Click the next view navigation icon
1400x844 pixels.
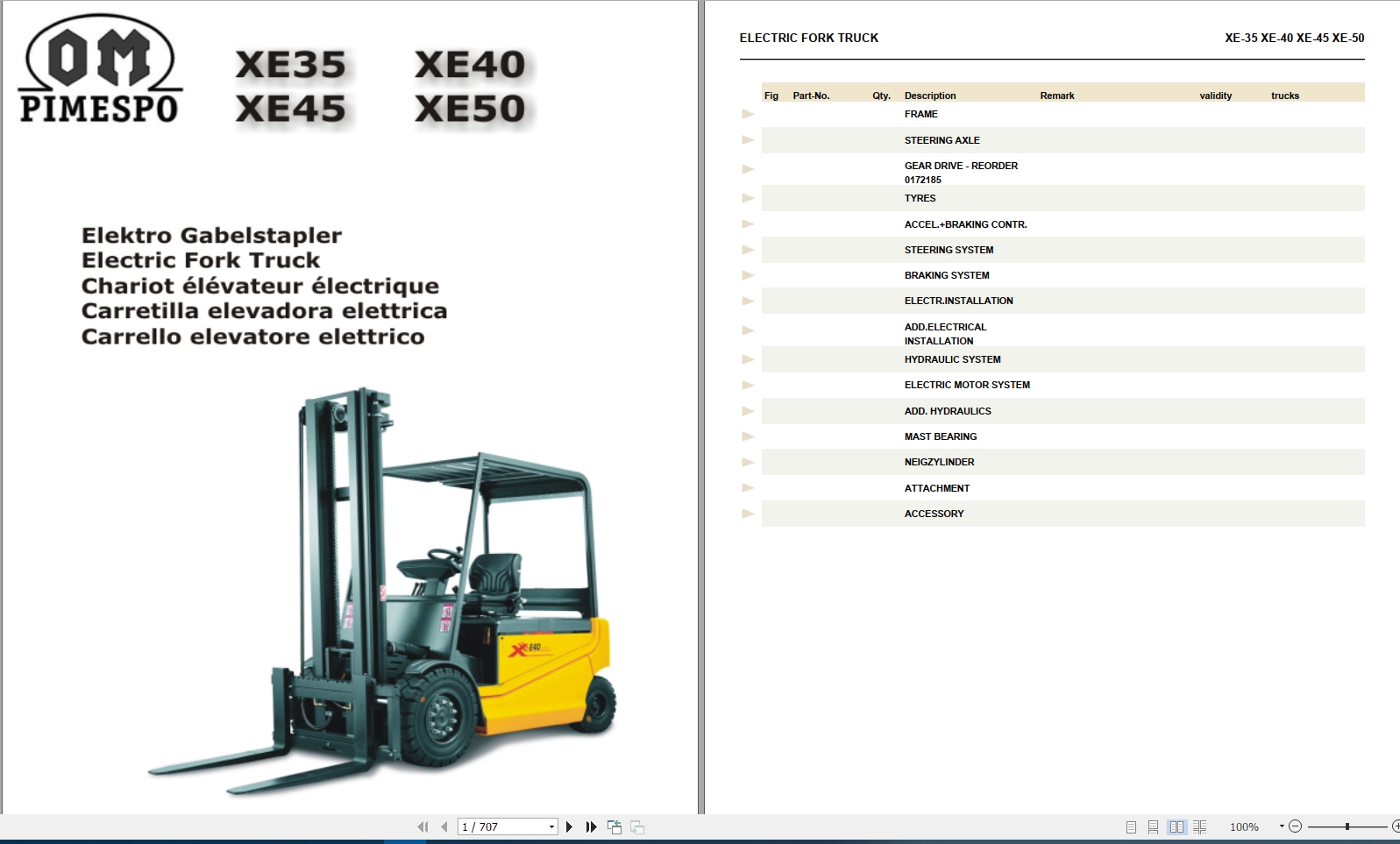637,826
